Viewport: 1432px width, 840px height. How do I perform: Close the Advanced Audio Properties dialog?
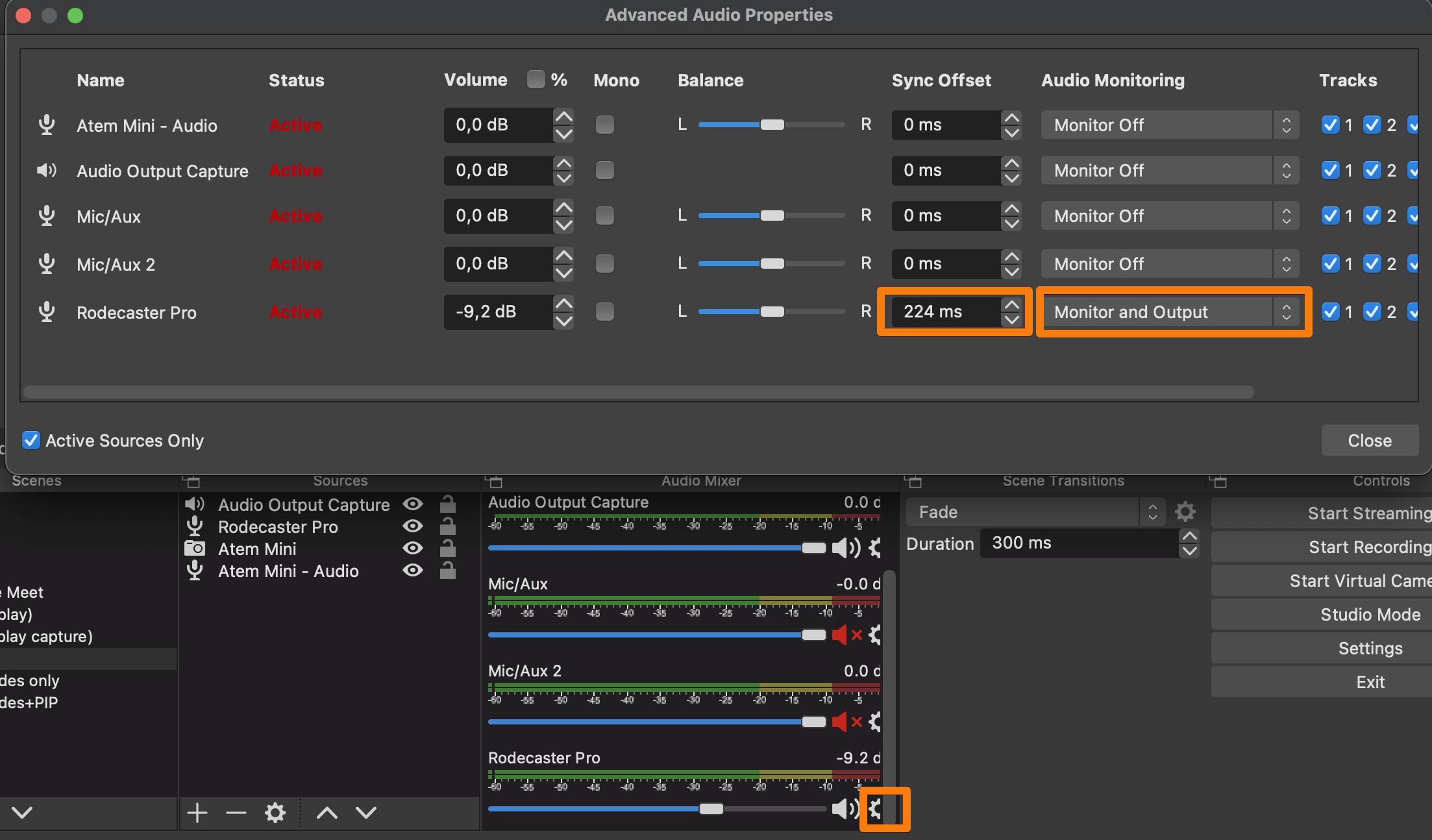coord(1369,441)
